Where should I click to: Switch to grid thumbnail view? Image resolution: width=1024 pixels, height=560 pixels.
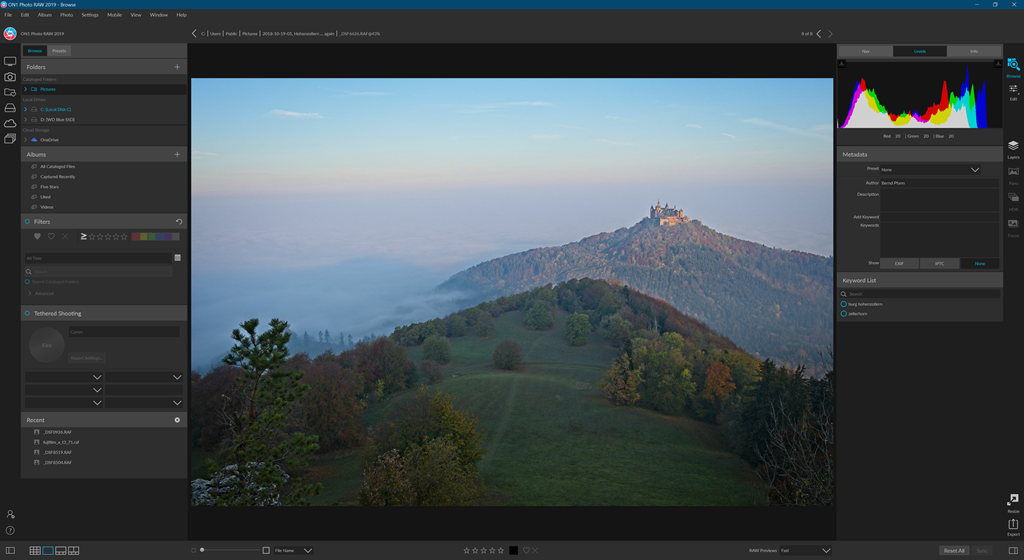pyautogui.click(x=35, y=551)
